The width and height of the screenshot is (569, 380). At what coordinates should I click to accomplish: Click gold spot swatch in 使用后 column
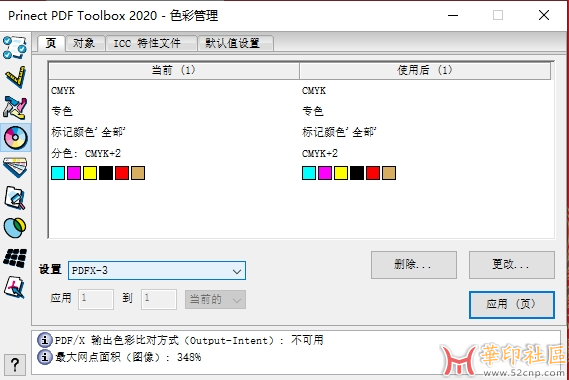389,173
